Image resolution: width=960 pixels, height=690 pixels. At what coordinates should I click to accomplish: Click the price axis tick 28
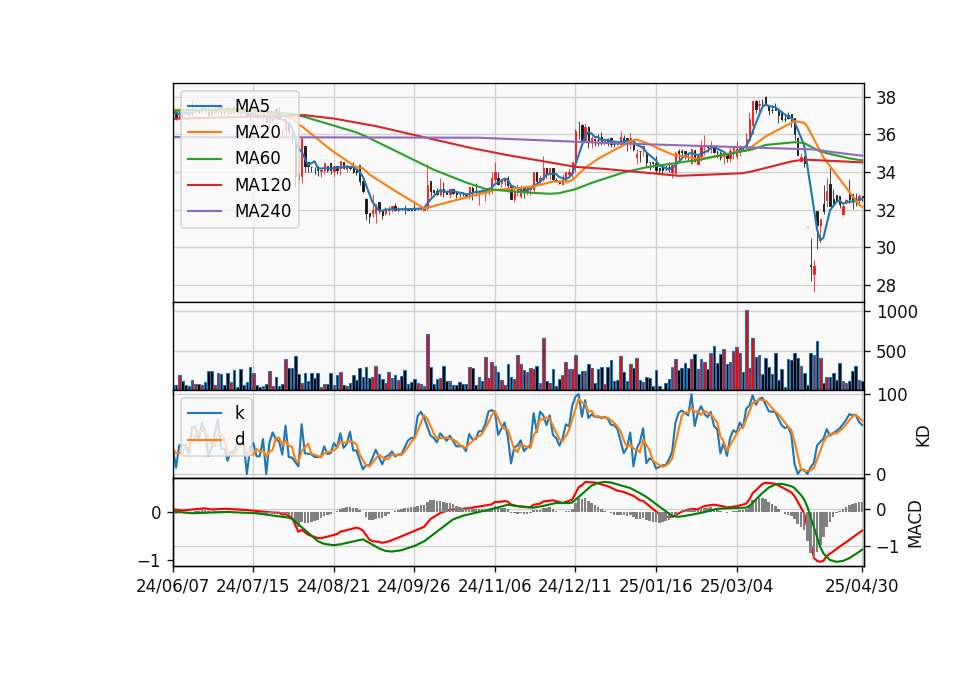pos(886,286)
